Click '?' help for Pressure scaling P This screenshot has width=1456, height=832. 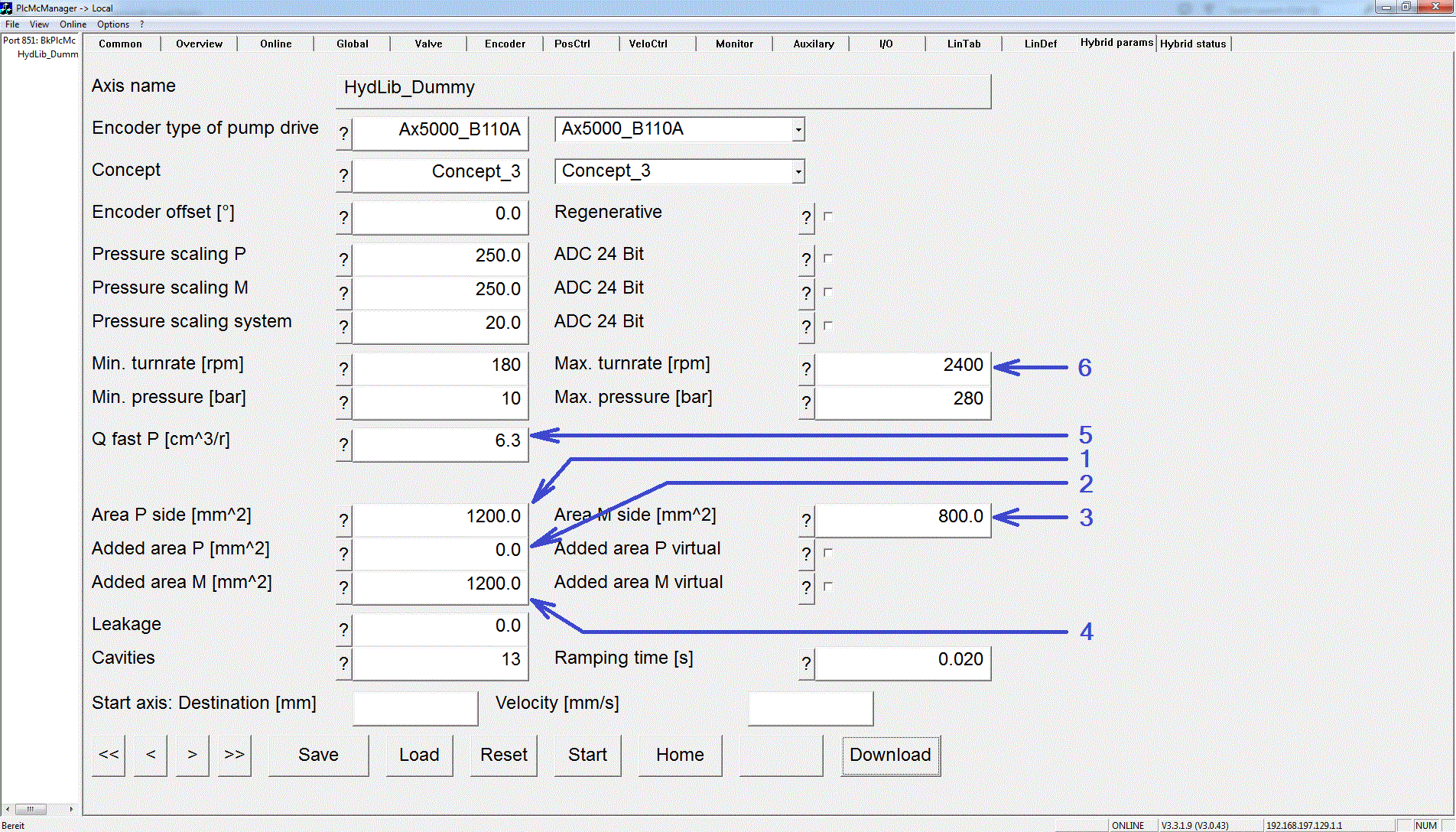point(344,260)
